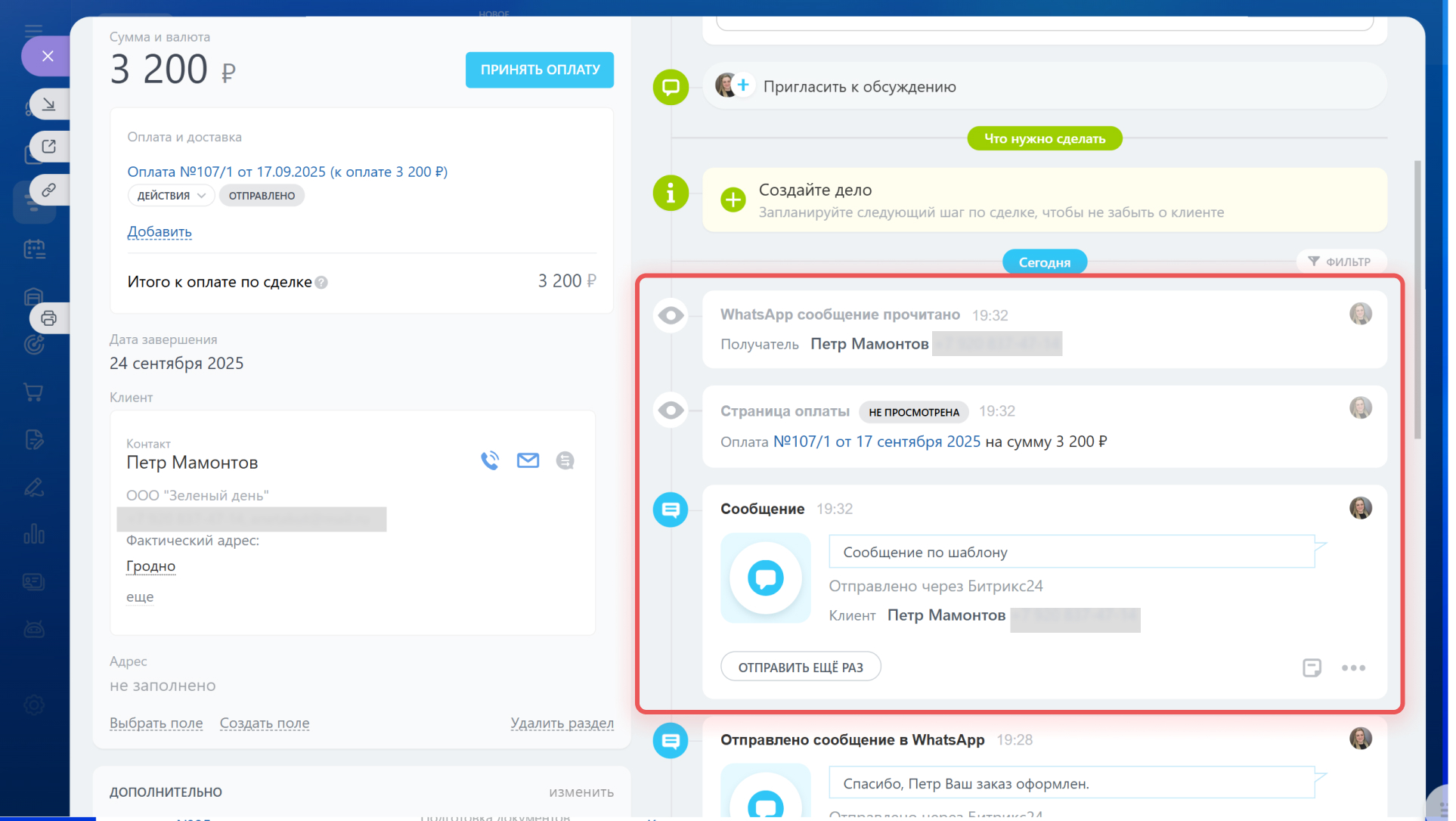This screenshot has height=821, width=1456.
Task: Click ООО "Зеленый день" company text
Action: (x=197, y=496)
